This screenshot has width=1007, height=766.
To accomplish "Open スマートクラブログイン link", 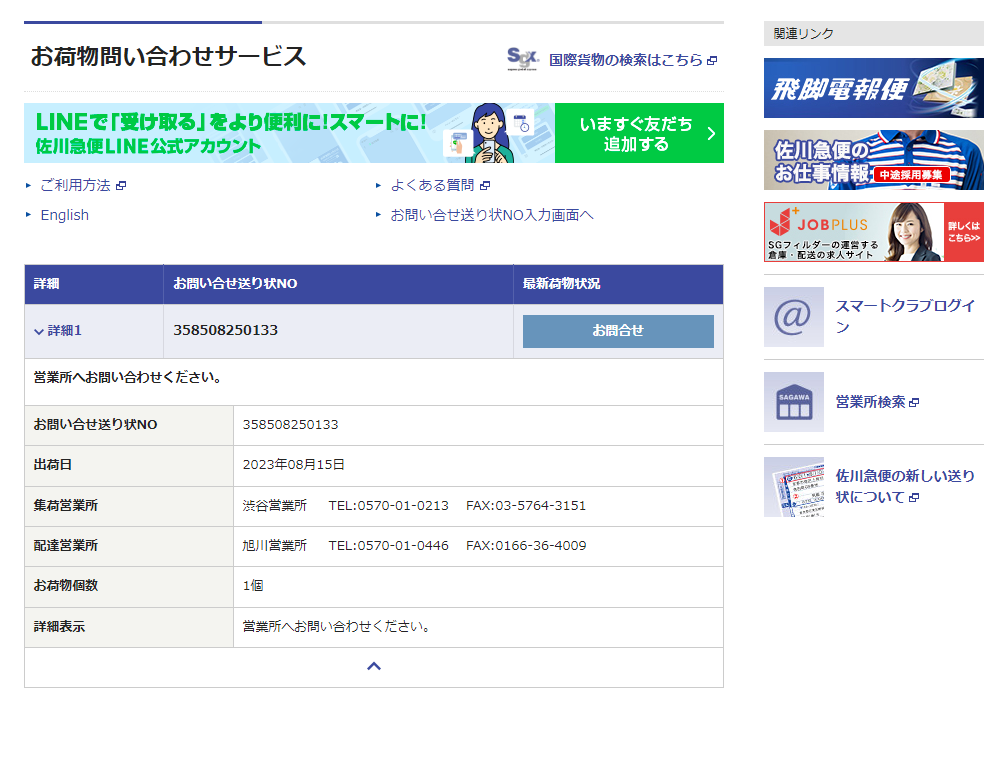I will [905, 316].
